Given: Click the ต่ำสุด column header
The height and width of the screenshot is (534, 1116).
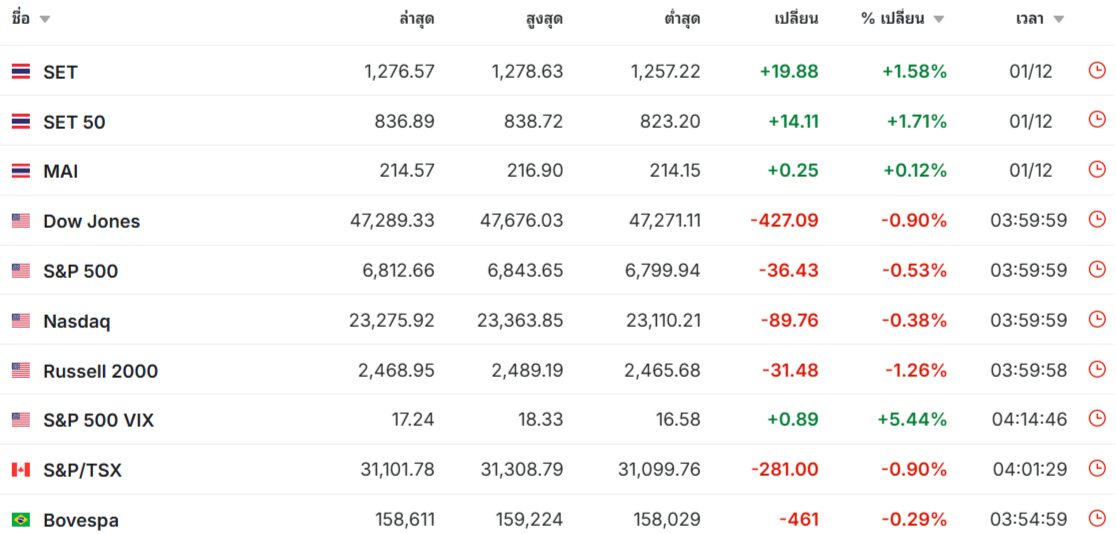Looking at the screenshot, I should (682, 19).
